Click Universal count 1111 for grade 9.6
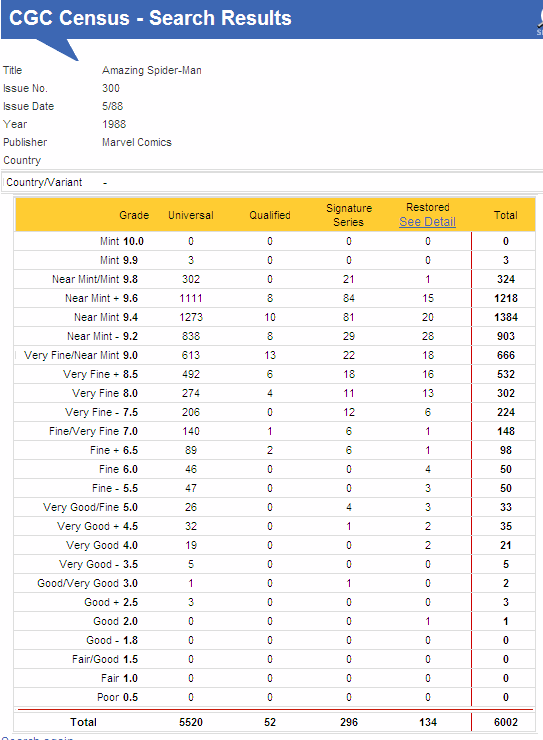Image resolution: width=543 pixels, height=740 pixels. pos(191,298)
